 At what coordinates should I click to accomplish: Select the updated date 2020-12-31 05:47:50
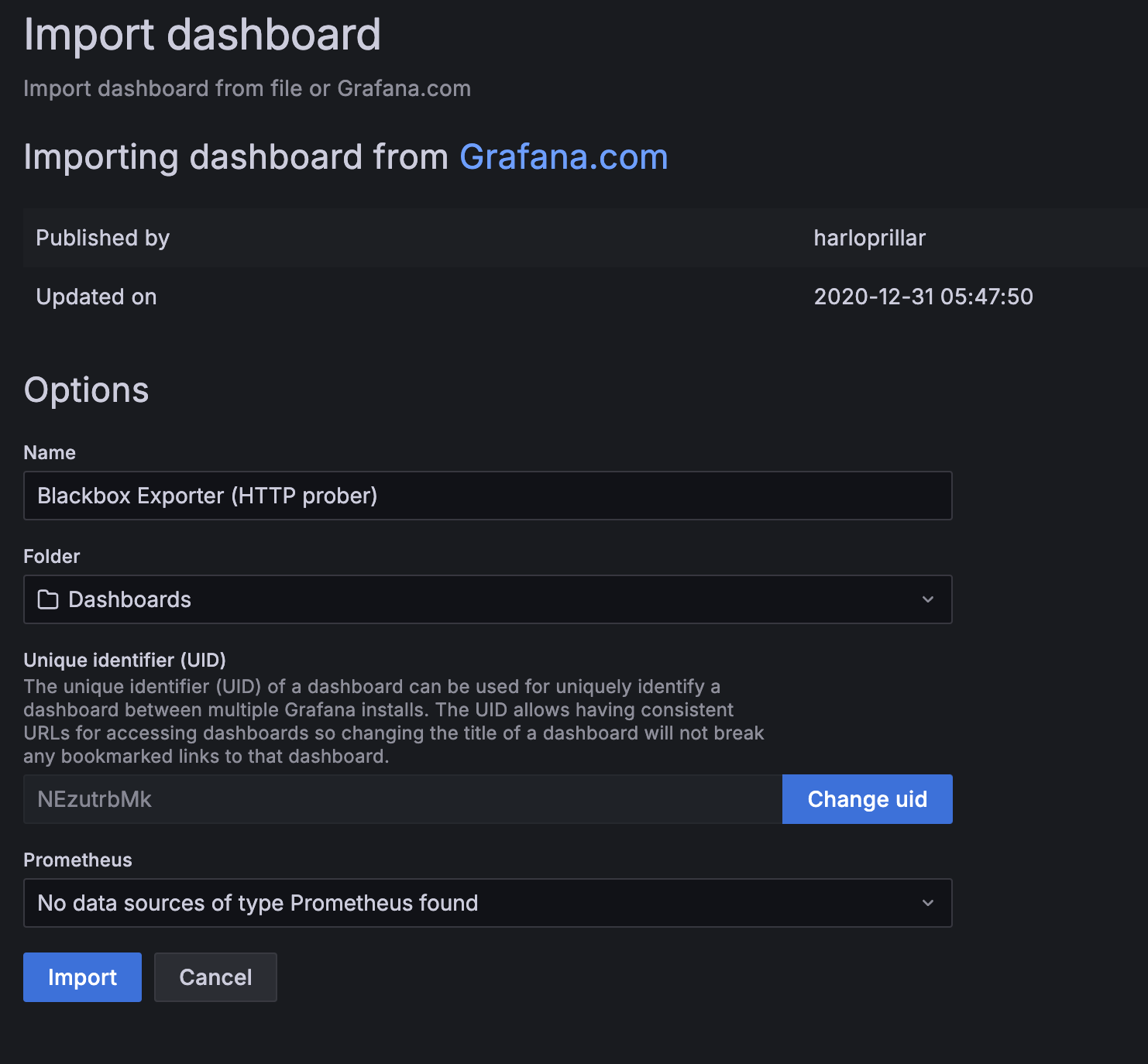coord(923,297)
